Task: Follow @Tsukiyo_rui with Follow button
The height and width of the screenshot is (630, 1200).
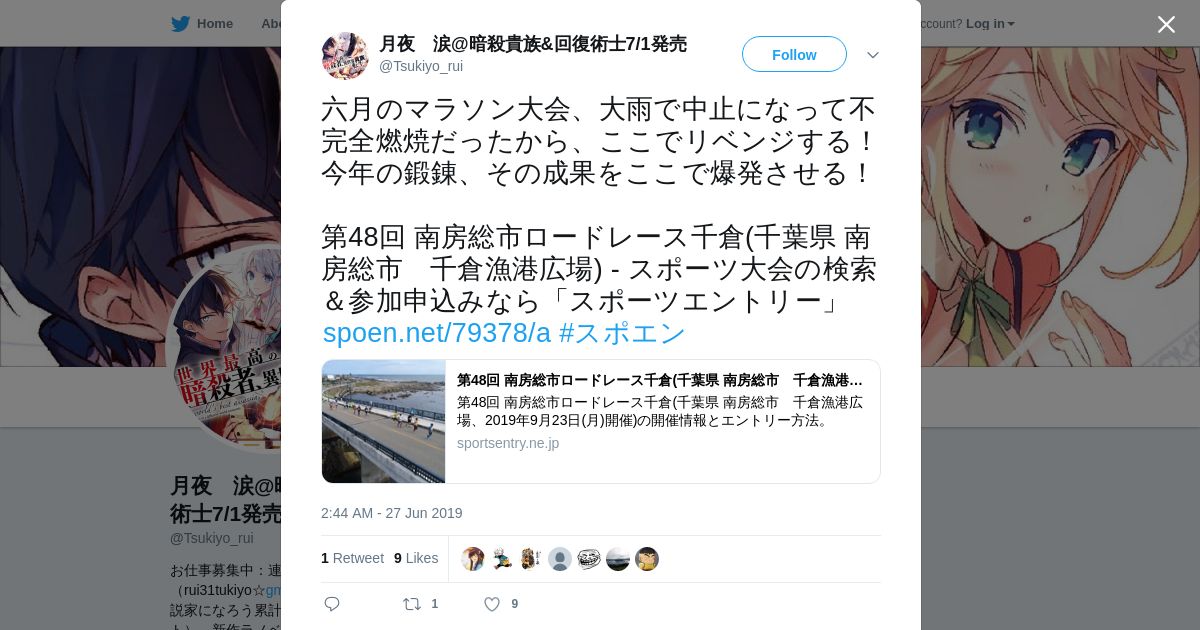Action: click(794, 54)
